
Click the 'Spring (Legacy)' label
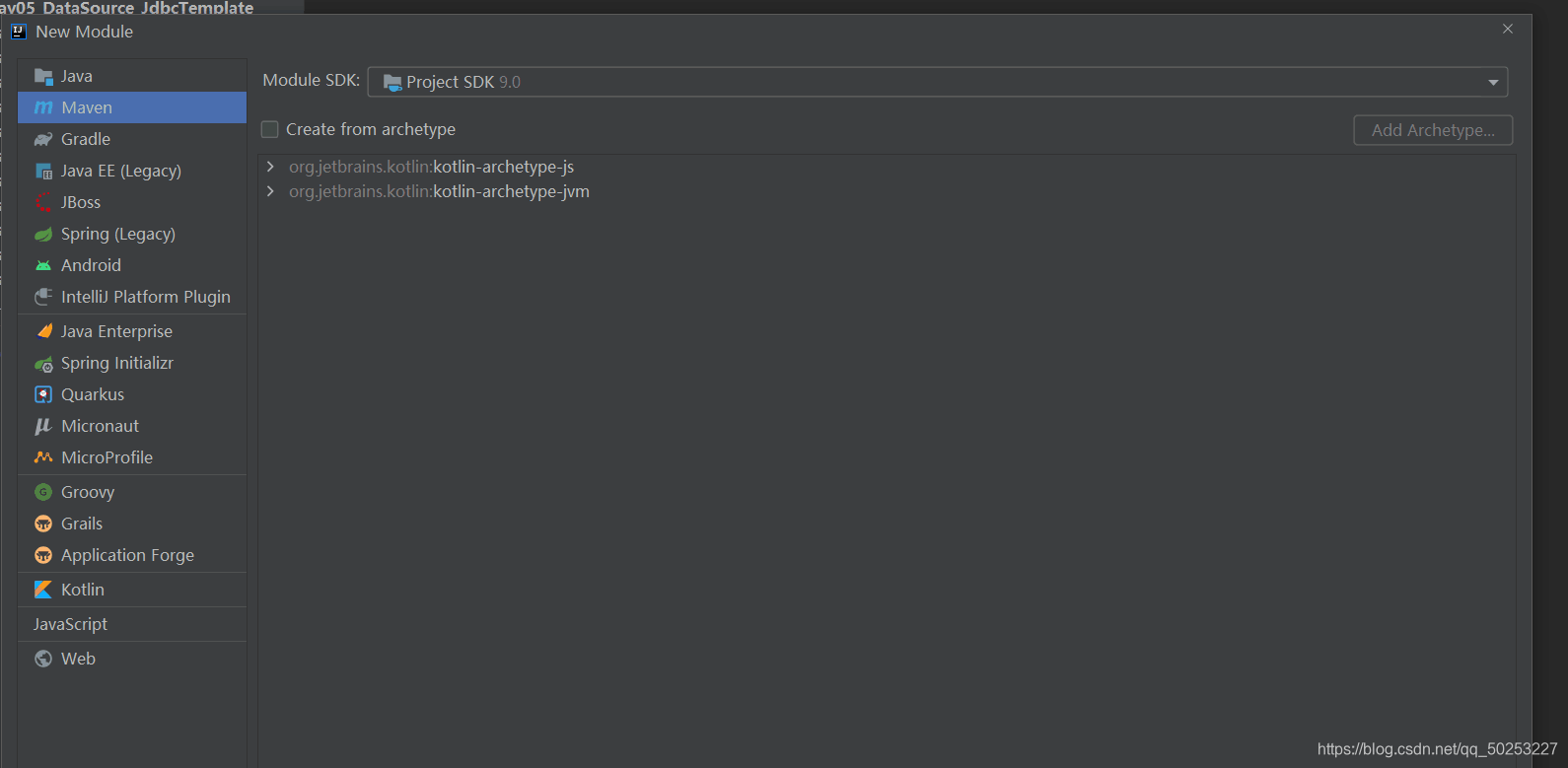(x=118, y=234)
